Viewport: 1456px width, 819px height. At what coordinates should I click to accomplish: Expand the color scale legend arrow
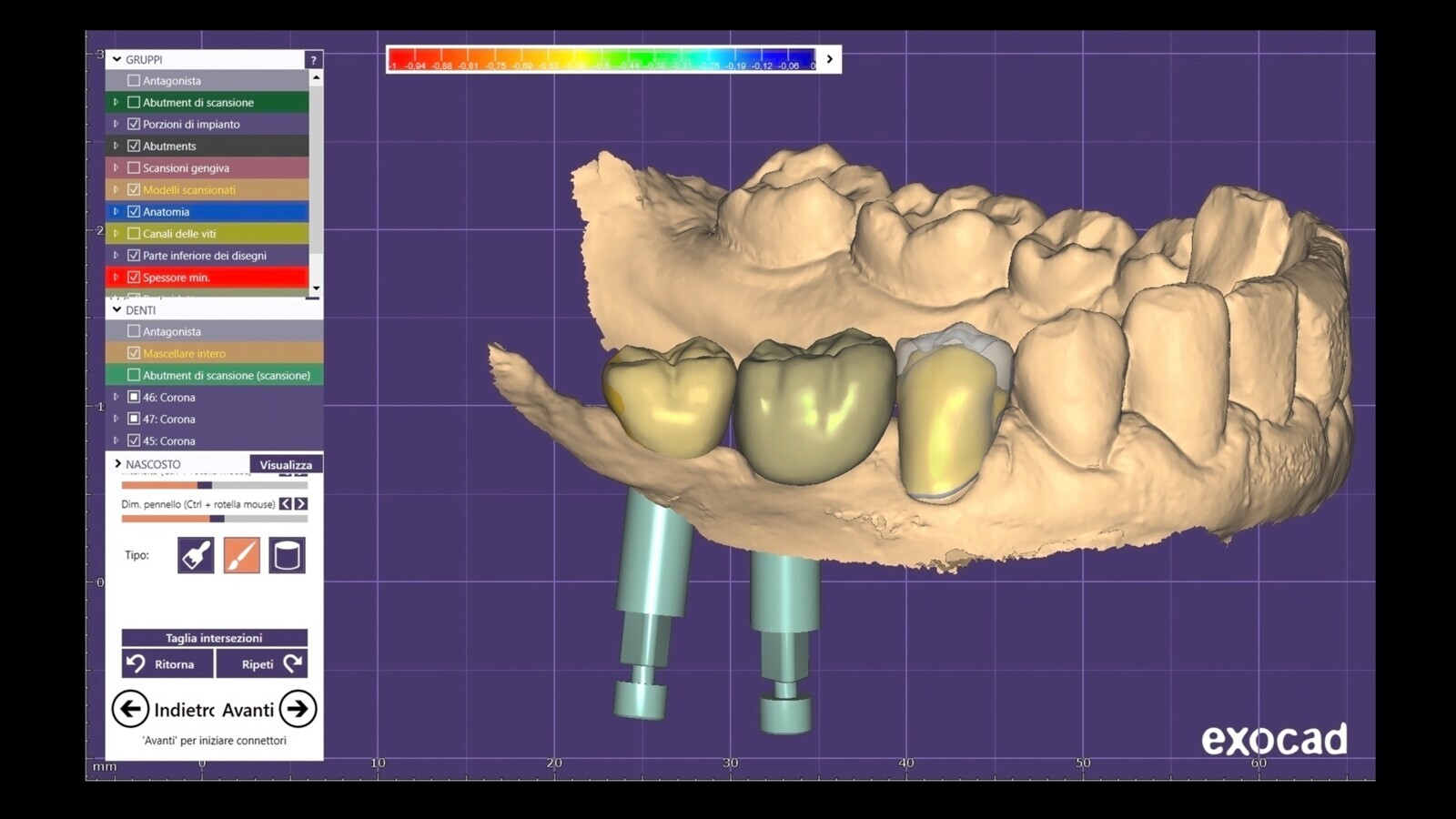[x=829, y=59]
